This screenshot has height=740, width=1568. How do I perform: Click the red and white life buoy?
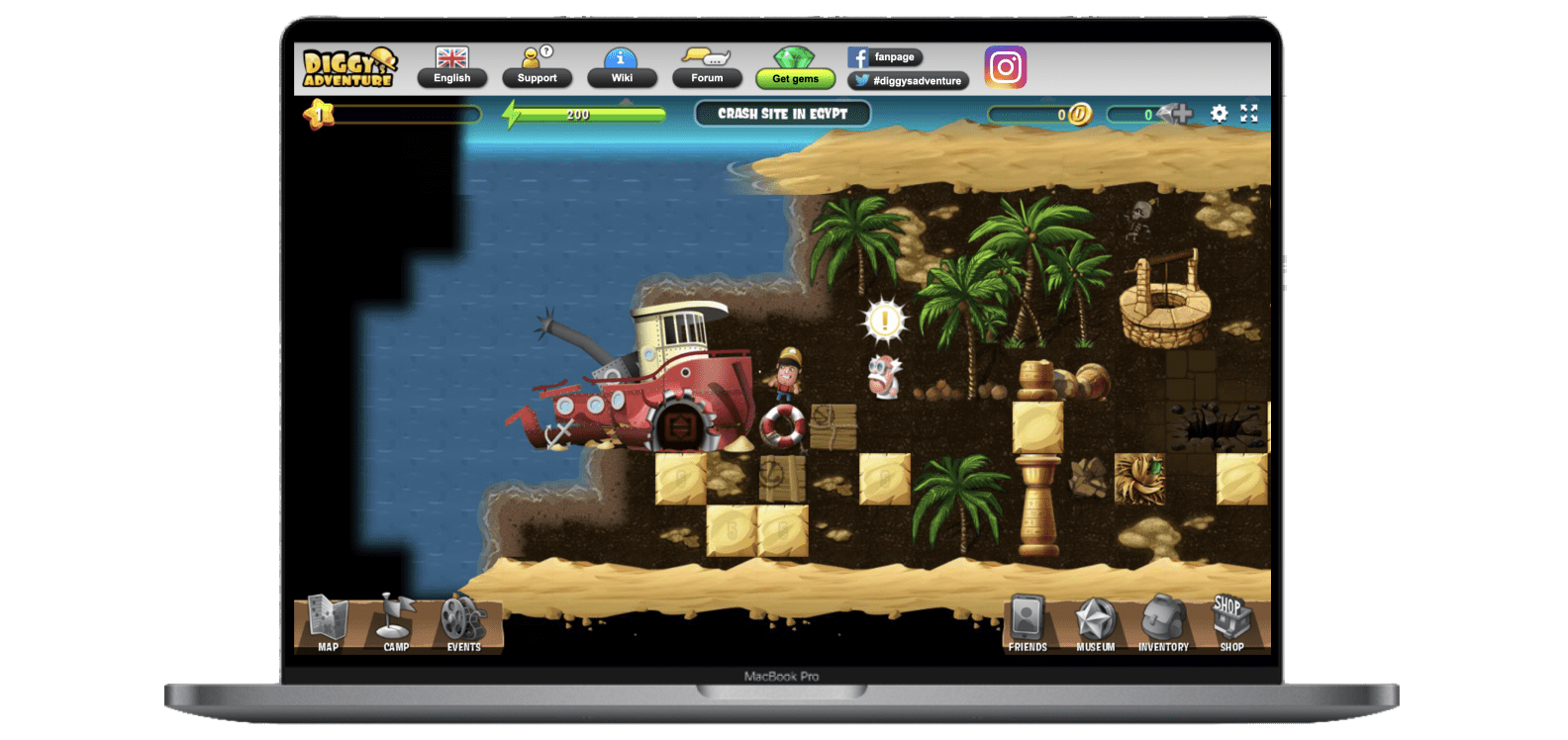[783, 425]
